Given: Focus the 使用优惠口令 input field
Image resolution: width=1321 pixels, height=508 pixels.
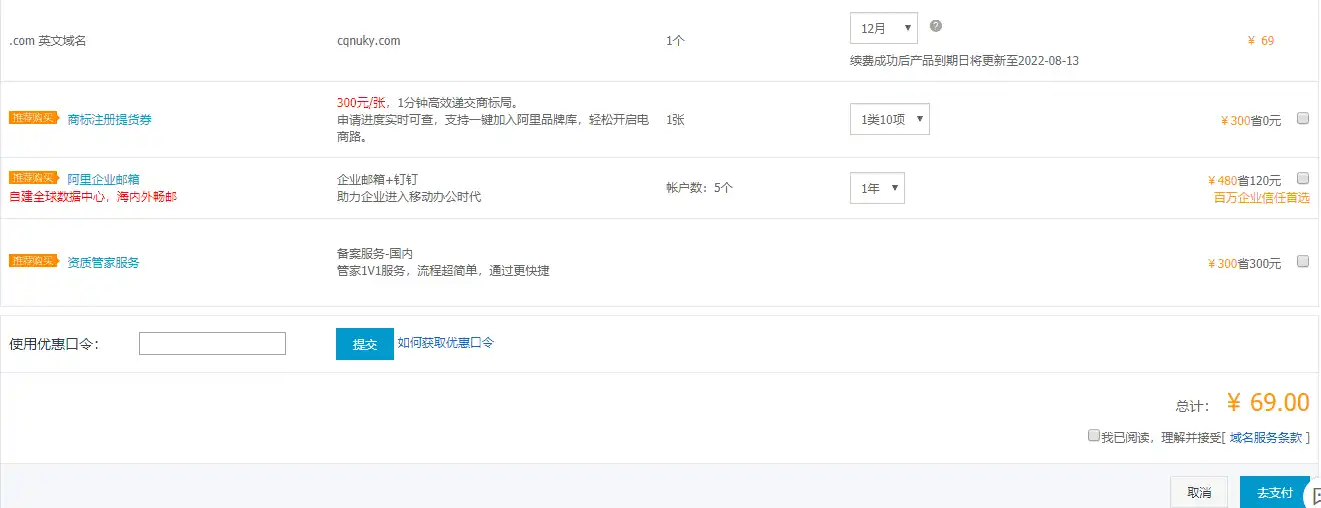Looking at the screenshot, I should coord(212,344).
